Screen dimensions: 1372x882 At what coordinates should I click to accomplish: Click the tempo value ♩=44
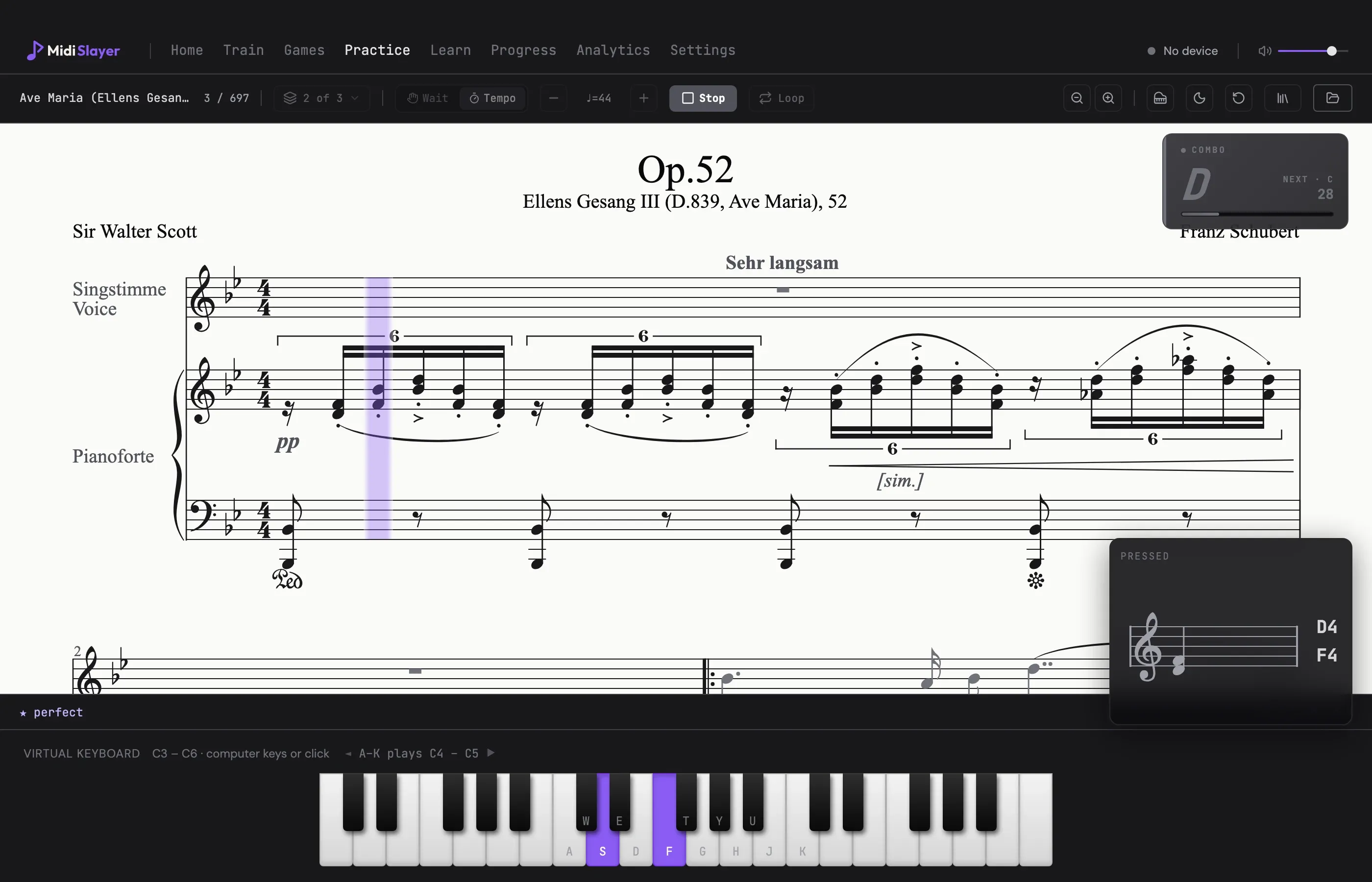tap(598, 98)
